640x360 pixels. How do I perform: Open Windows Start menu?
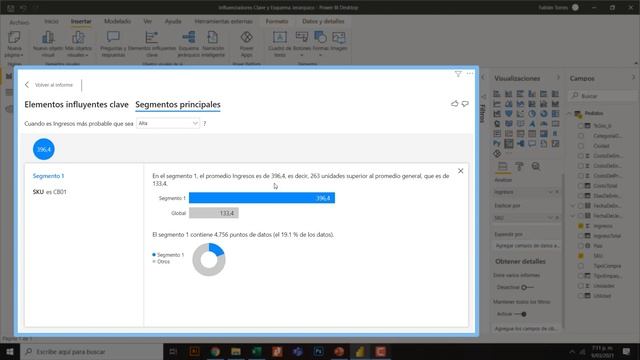click(x=10, y=351)
